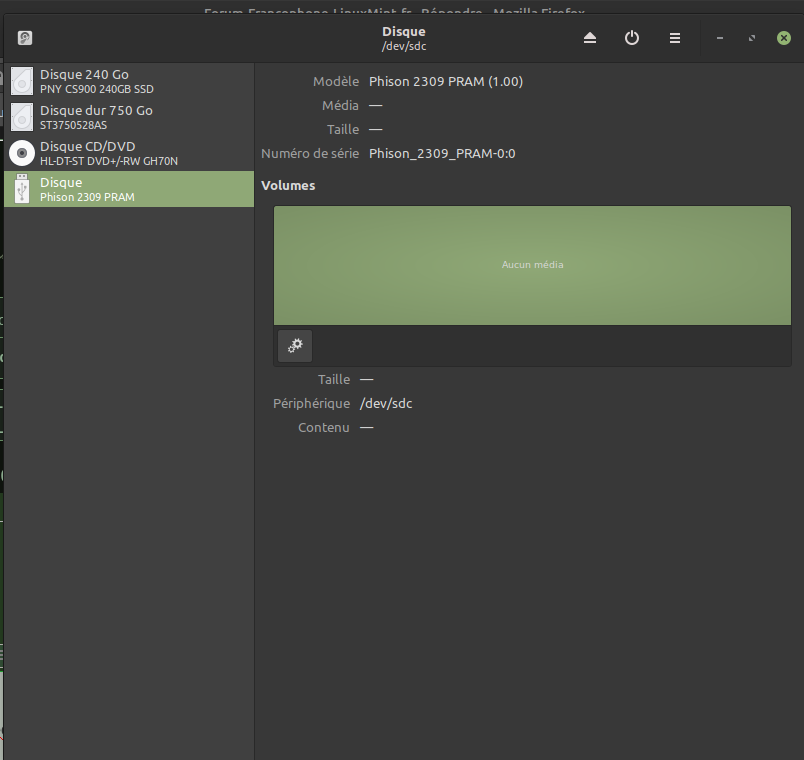Click the header title 'Disque /dev/sdc'
Viewport: 804px width, 760px height.
pyautogui.click(x=403, y=38)
